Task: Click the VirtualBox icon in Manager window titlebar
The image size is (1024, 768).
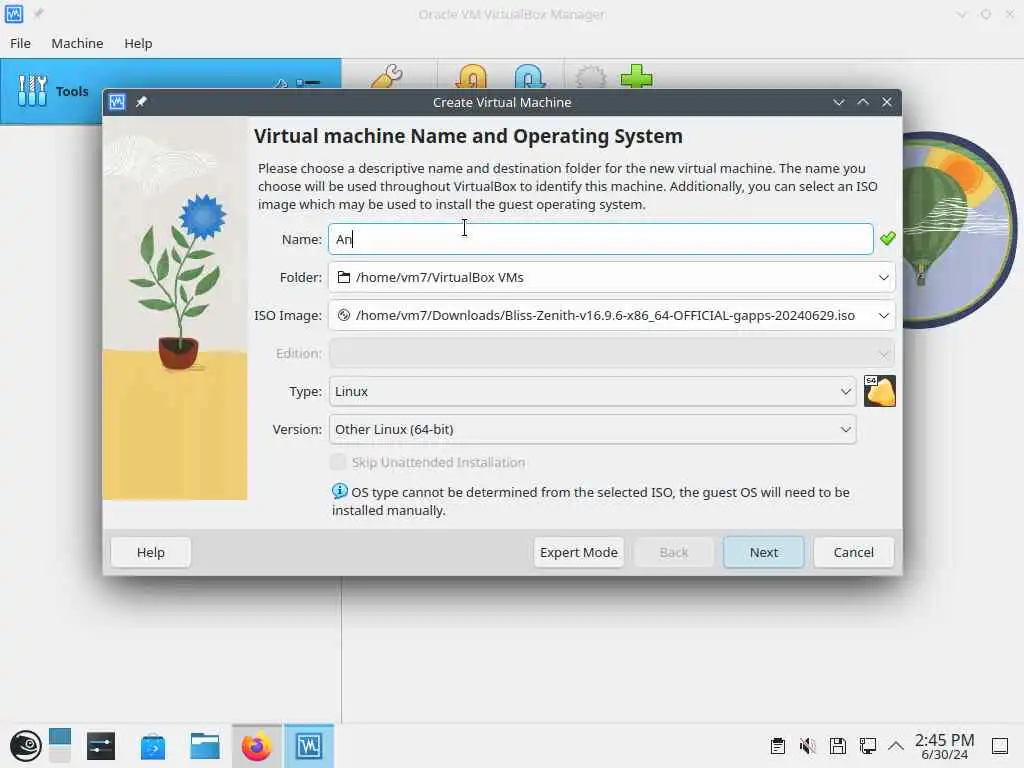Action: tap(14, 13)
